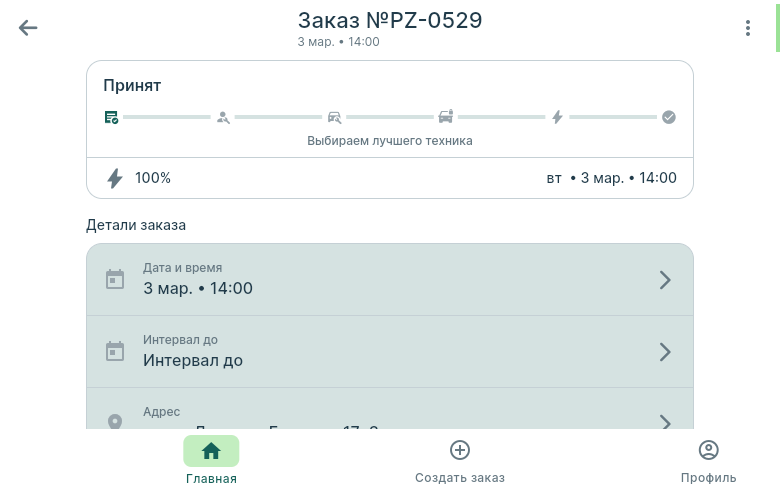This screenshot has height=493, width=780.
Task: Click the calendar icon beside Дата и время
Action: 115,279
